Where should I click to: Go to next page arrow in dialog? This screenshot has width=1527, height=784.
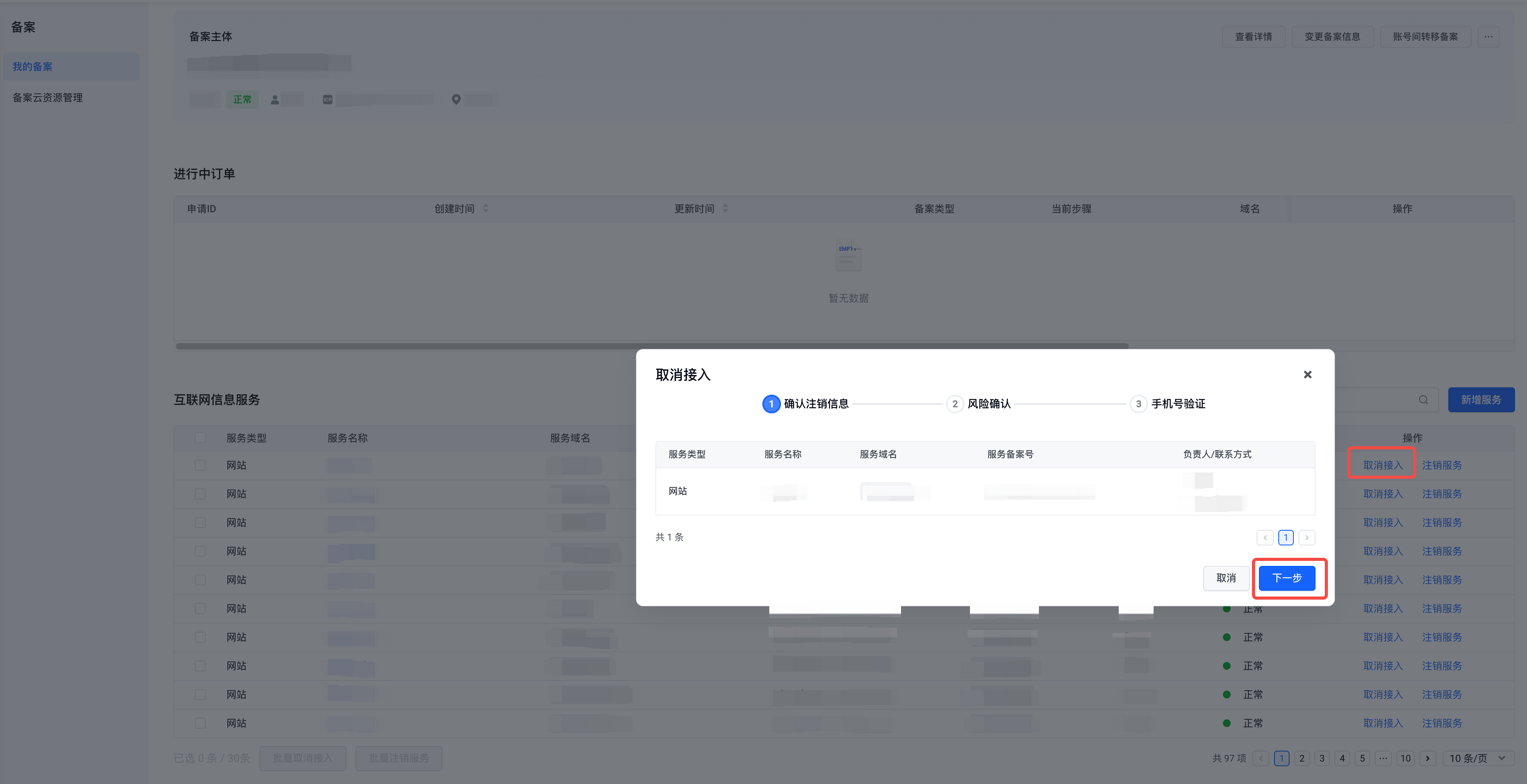[1307, 538]
